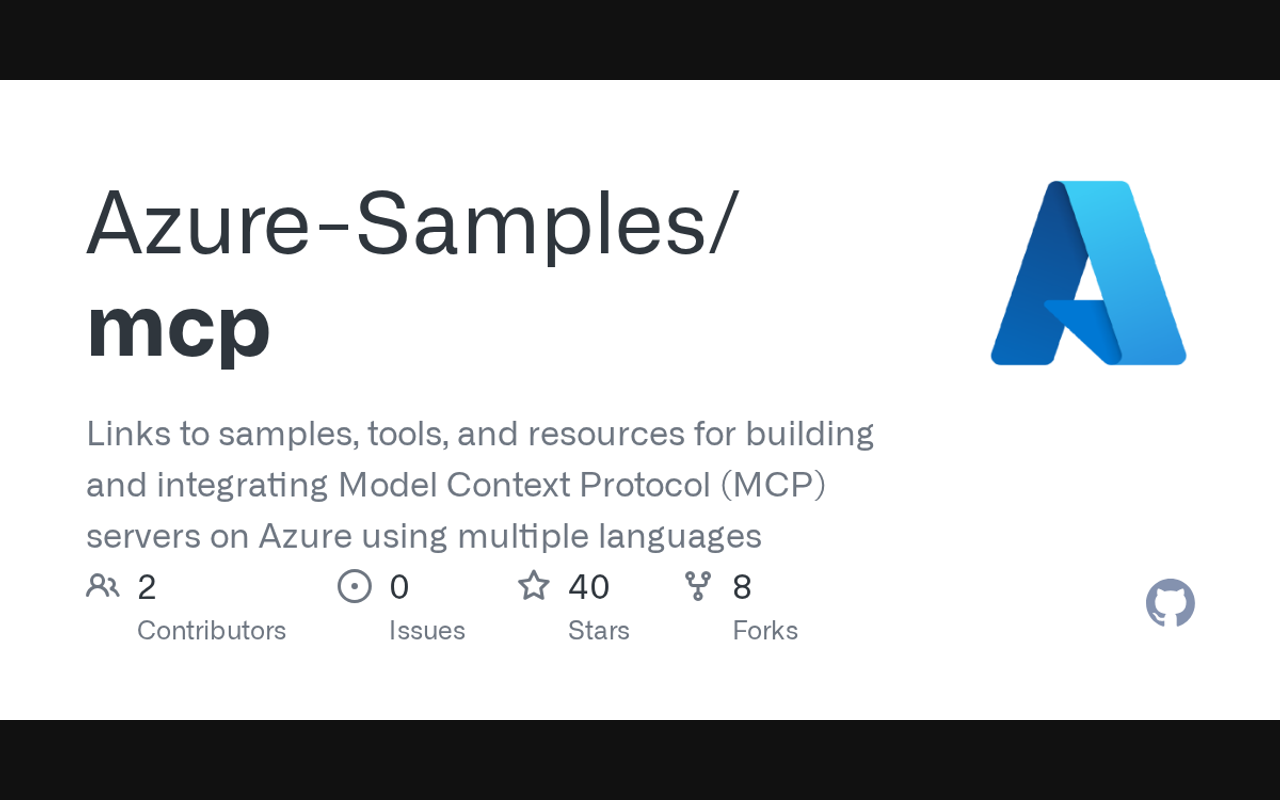Select the Stars label
Viewport: 1280px width, 800px height.
[x=598, y=630]
